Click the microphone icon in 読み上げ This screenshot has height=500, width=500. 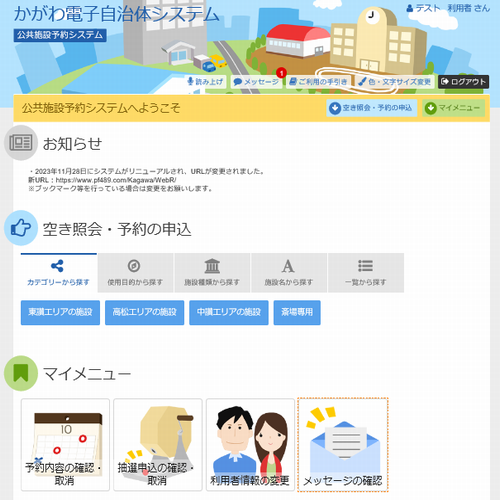(190, 81)
